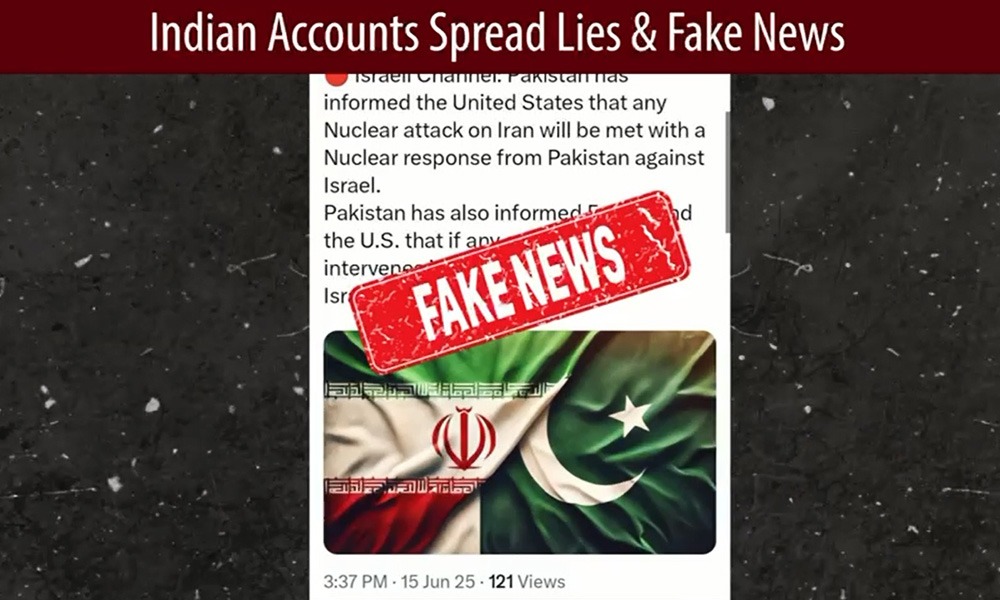The height and width of the screenshot is (600, 1000).
Task: Click lower Kufic script band on Iran flag
Action: (x=402, y=488)
